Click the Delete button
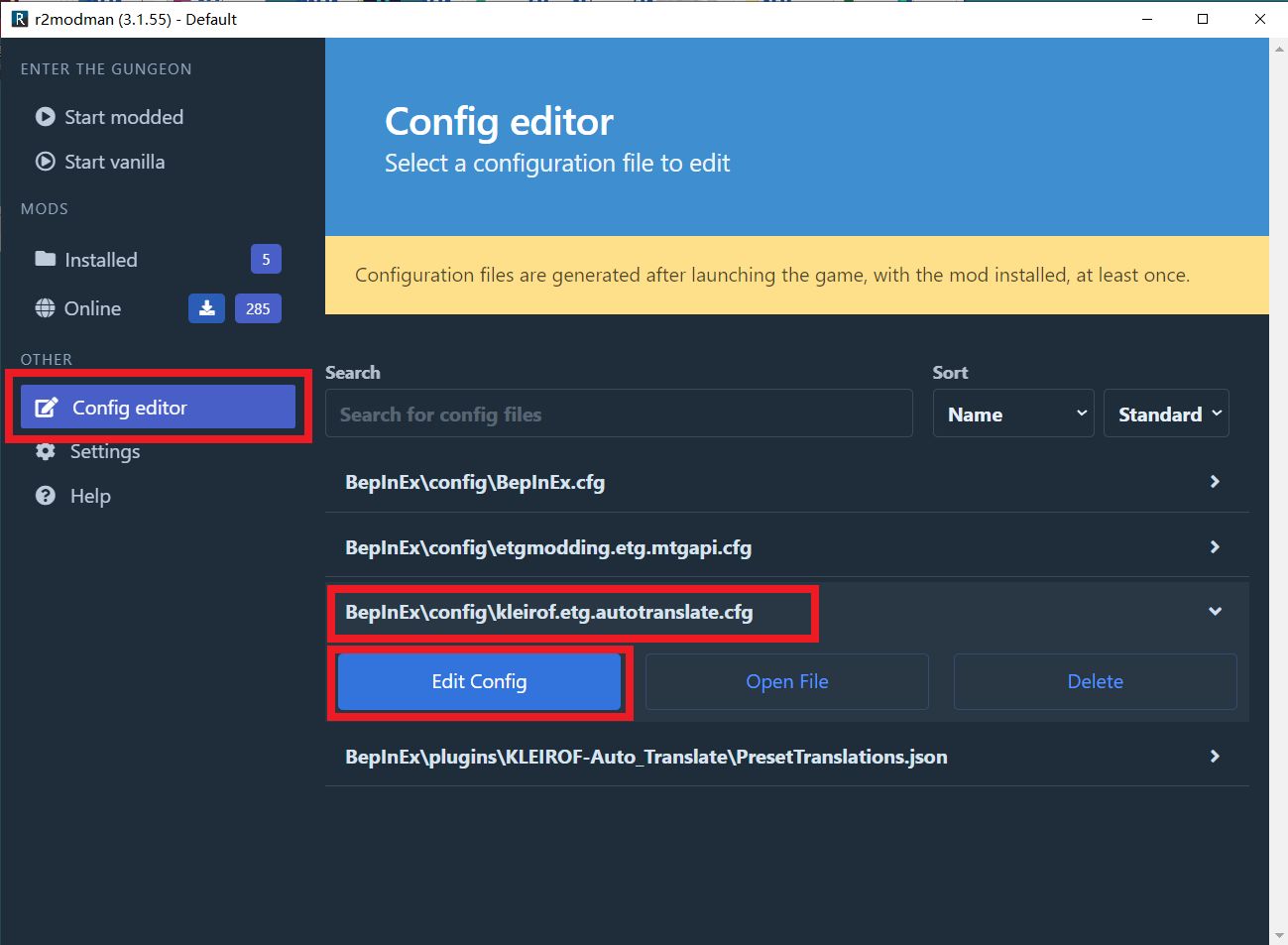The image size is (1288, 945). tap(1096, 681)
